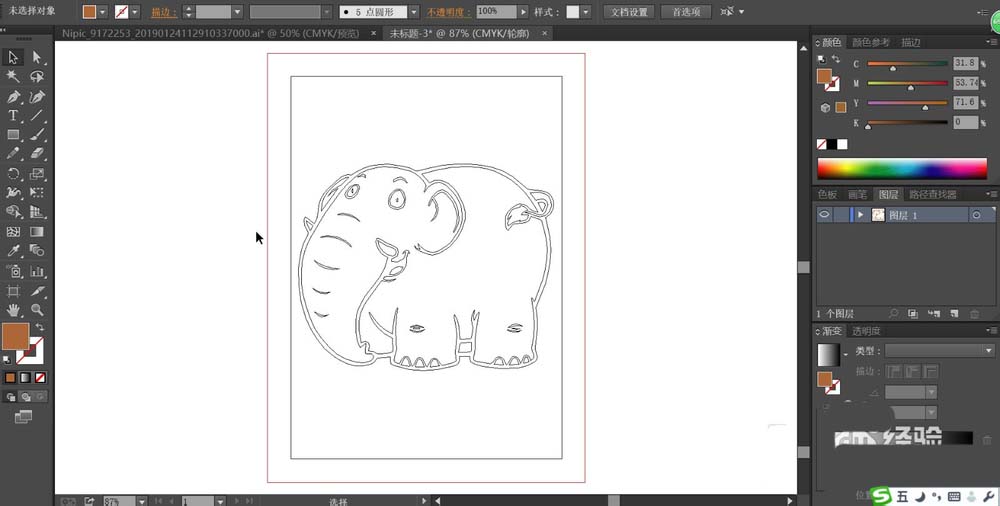Select the Column Graph tool
1000x506 pixels.
coord(37,271)
